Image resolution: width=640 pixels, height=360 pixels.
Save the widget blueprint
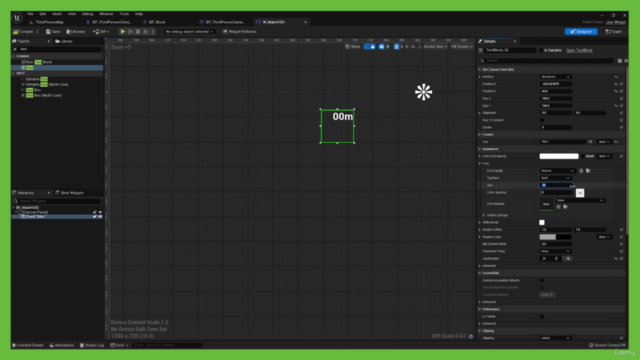pos(53,31)
